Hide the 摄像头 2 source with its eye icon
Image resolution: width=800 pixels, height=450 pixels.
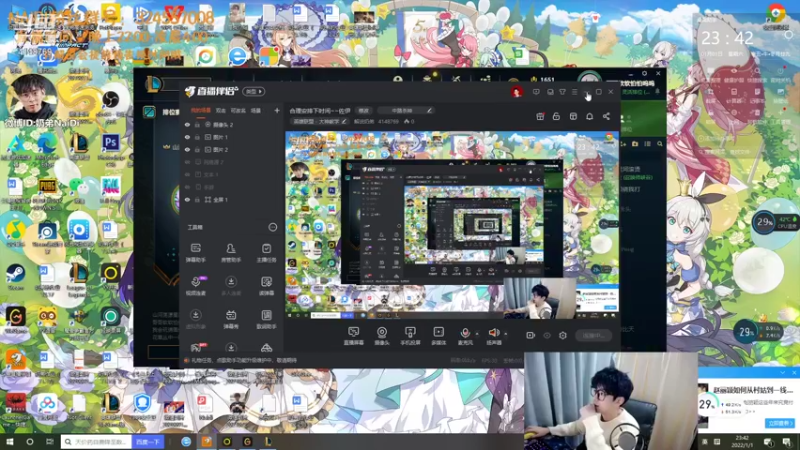pos(187,124)
